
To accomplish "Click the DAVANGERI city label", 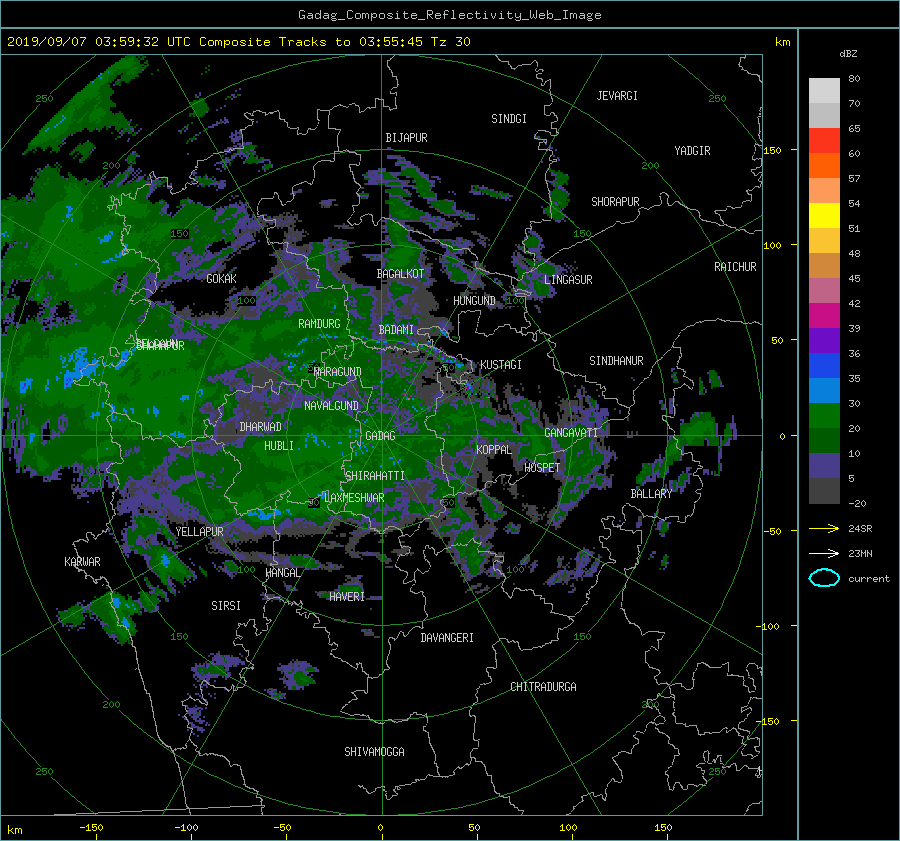I will [447, 638].
